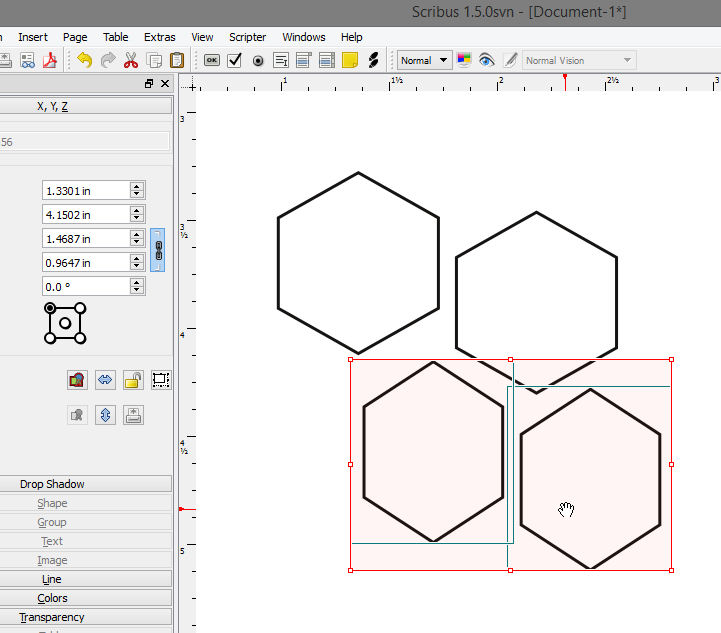Expand the Drop Shadow section
Viewport: 721px width, 633px height.
coord(52,484)
